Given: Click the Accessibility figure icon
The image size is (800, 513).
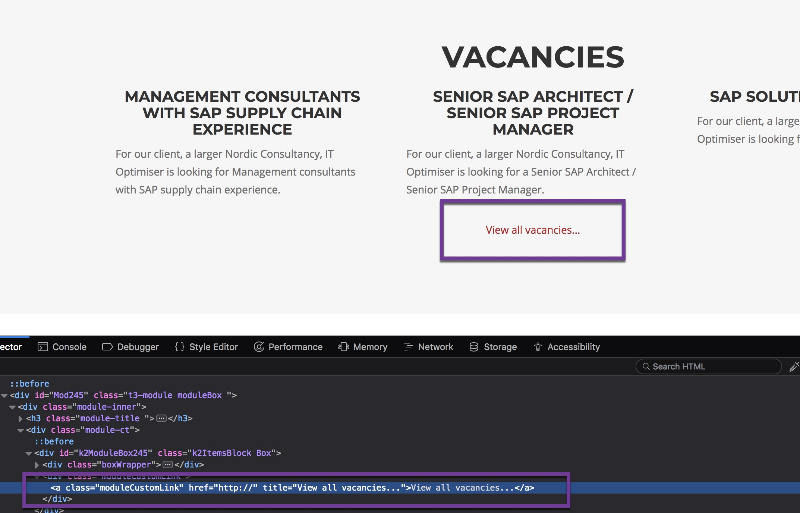Looking at the screenshot, I should pyautogui.click(x=538, y=347).
